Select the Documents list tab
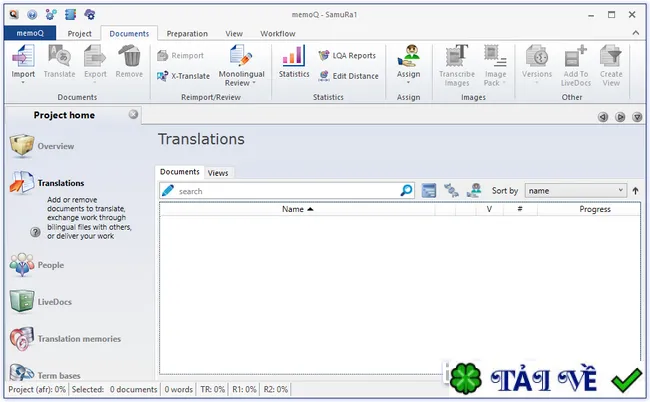 179,172
